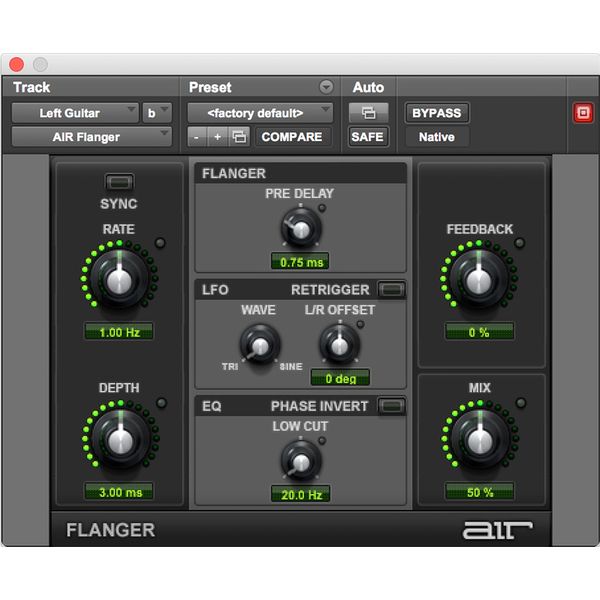Click the 0.75 ms pre delay field
The image size is (600, 600).
click(x=301, y=262)
